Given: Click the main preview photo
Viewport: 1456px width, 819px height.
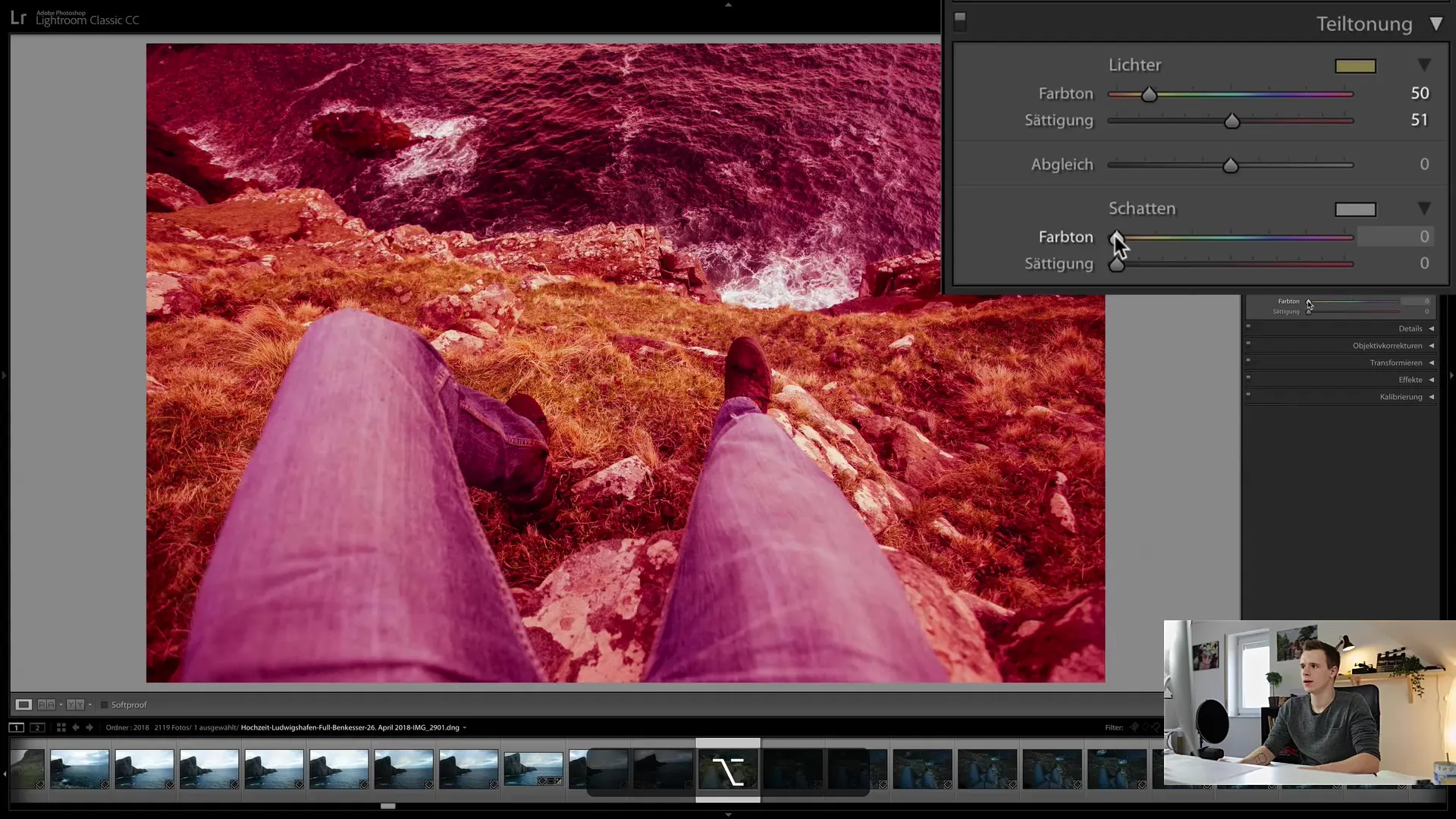Looking at the screenshot, I should pyautogui.click(x=626, y=362).
